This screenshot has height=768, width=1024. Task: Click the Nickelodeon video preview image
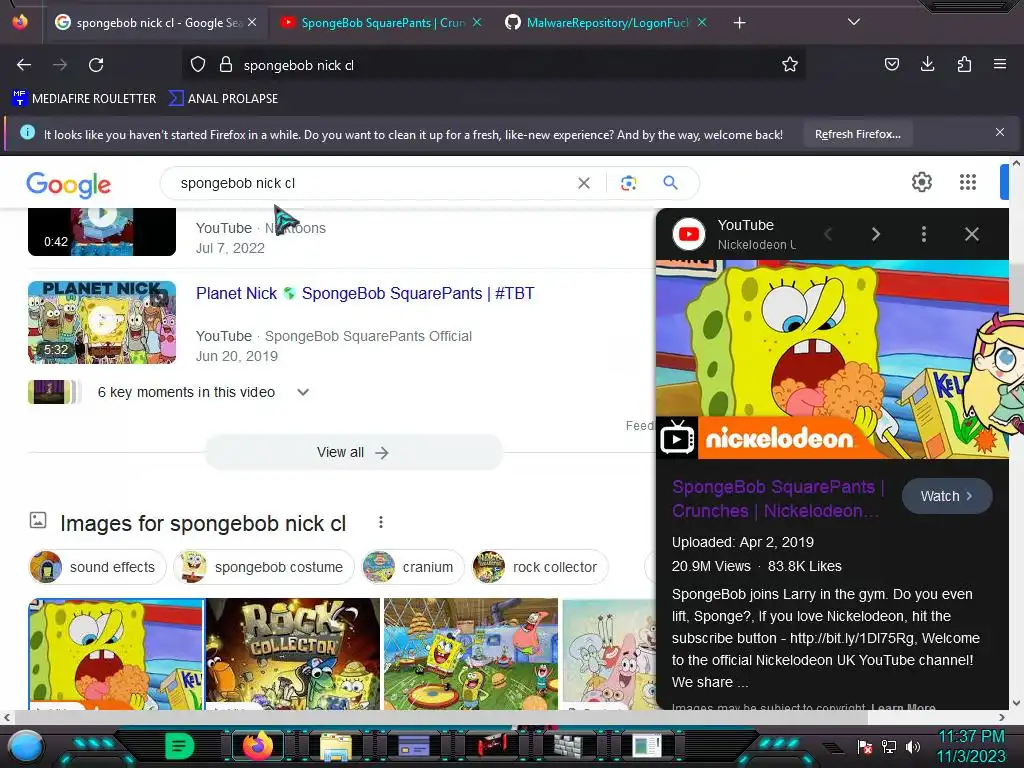coord(832,359)
